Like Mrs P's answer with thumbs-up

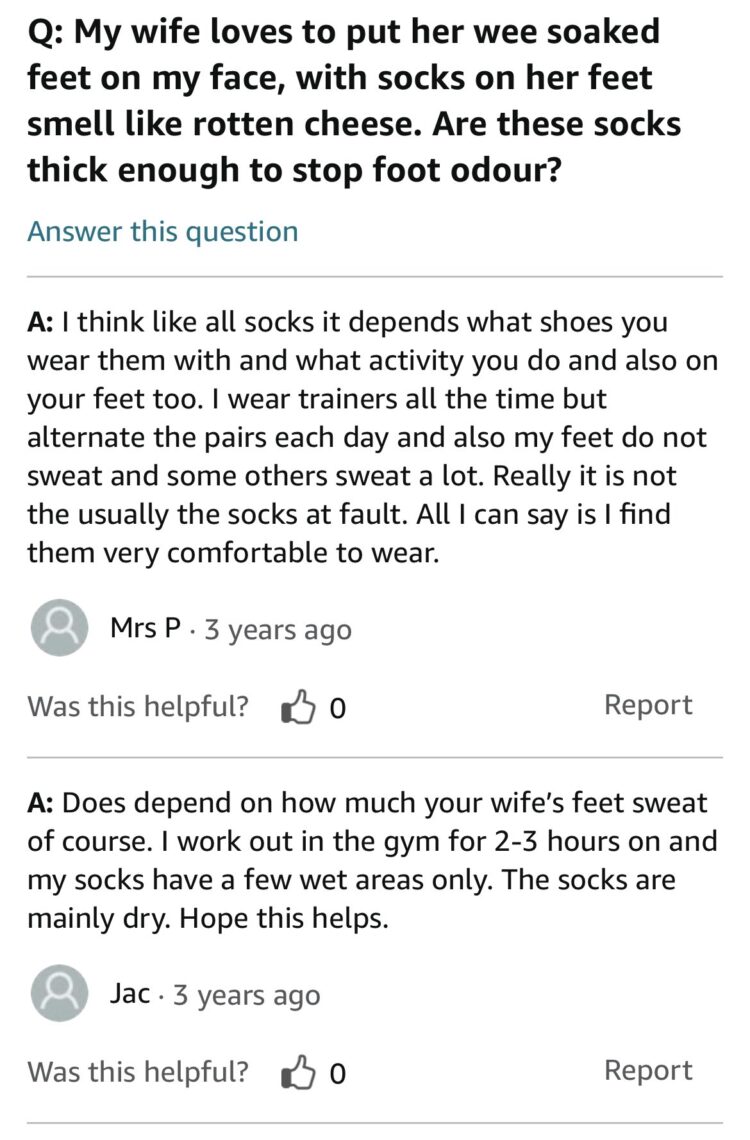tap(299, 709)
